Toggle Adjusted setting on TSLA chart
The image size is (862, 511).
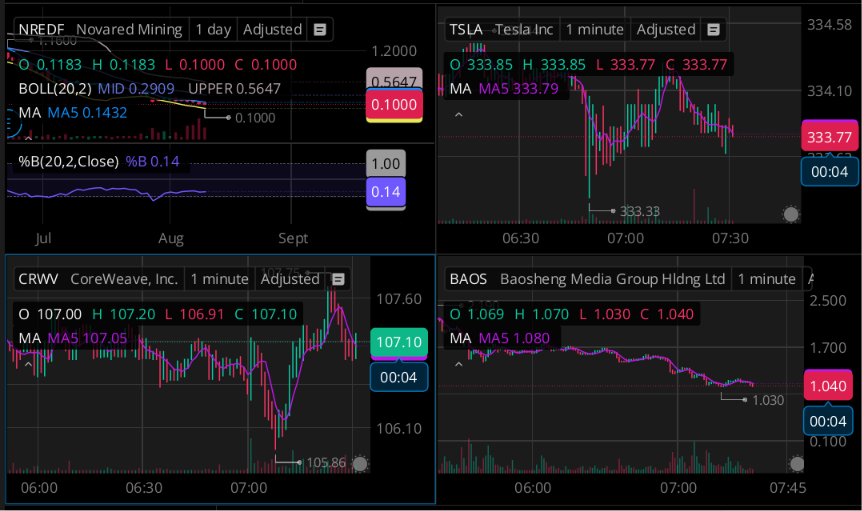(666, 30)
